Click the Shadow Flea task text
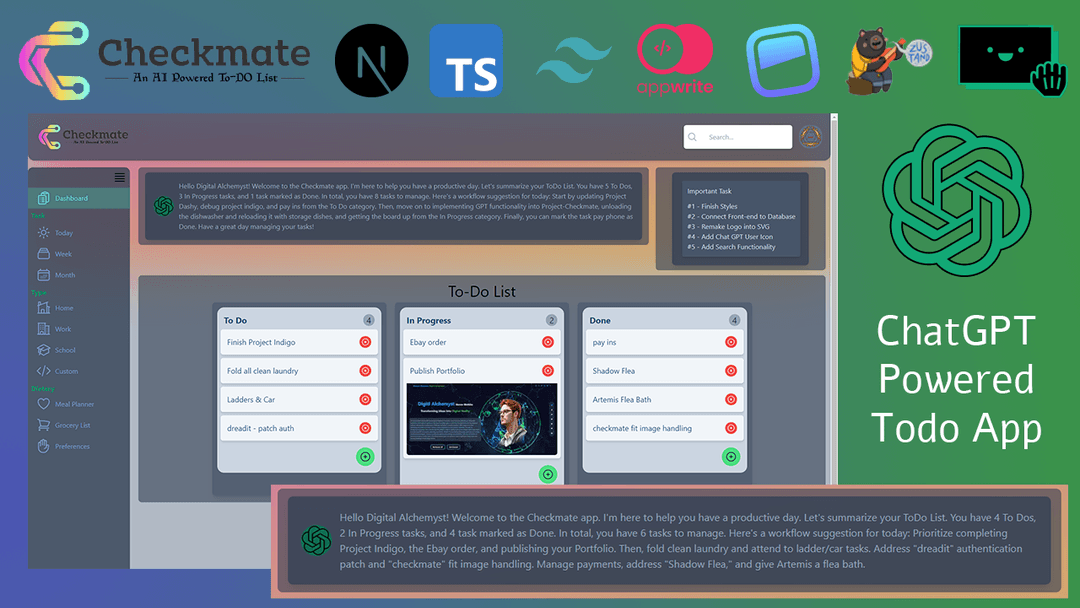The width and height of the screenshot is (1080, 608). (614, 371)
